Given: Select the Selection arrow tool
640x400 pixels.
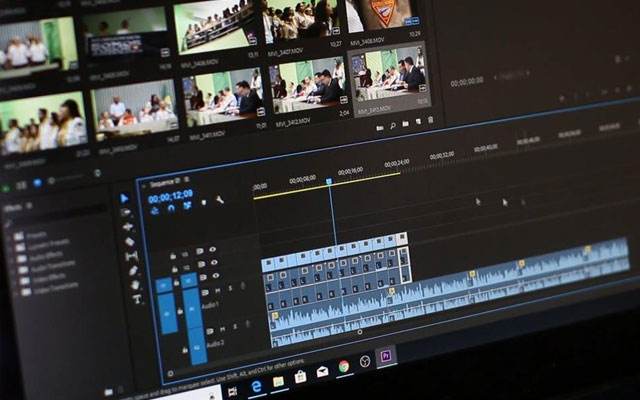Looking at the screenshot, I should point(125,198).
